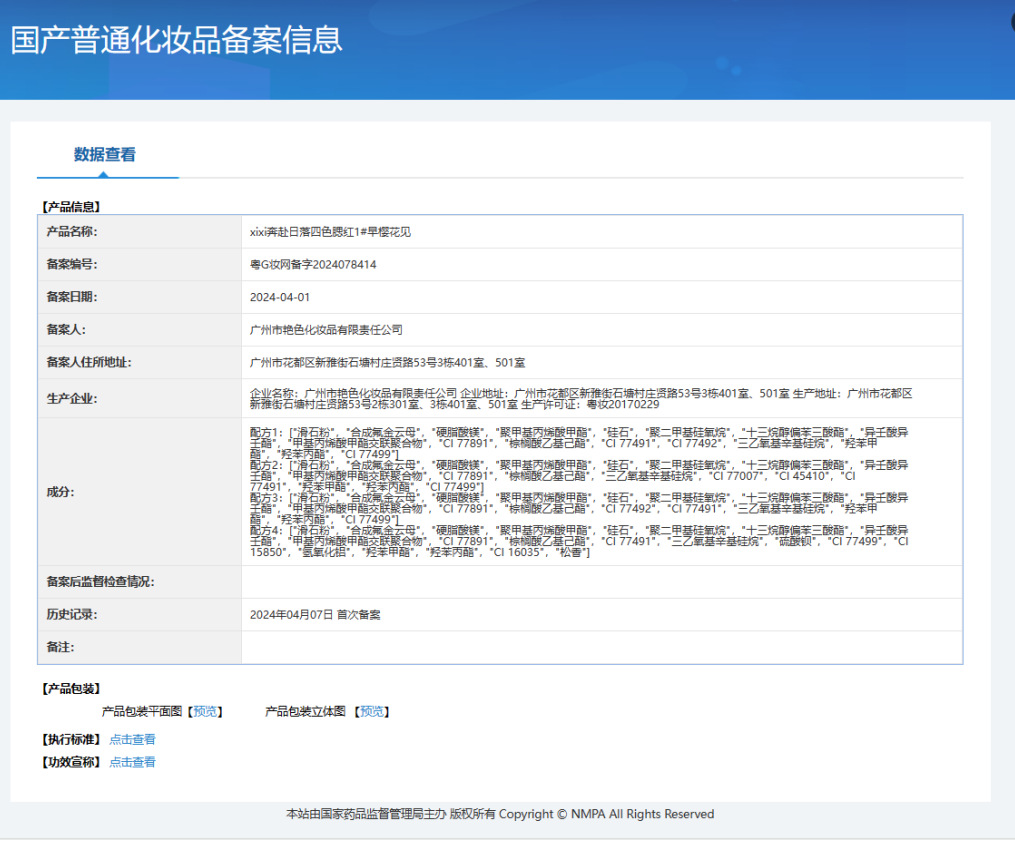Click the 产品包装立体图 label
This screenshot has height=847, width=1015.
(306, 711)
